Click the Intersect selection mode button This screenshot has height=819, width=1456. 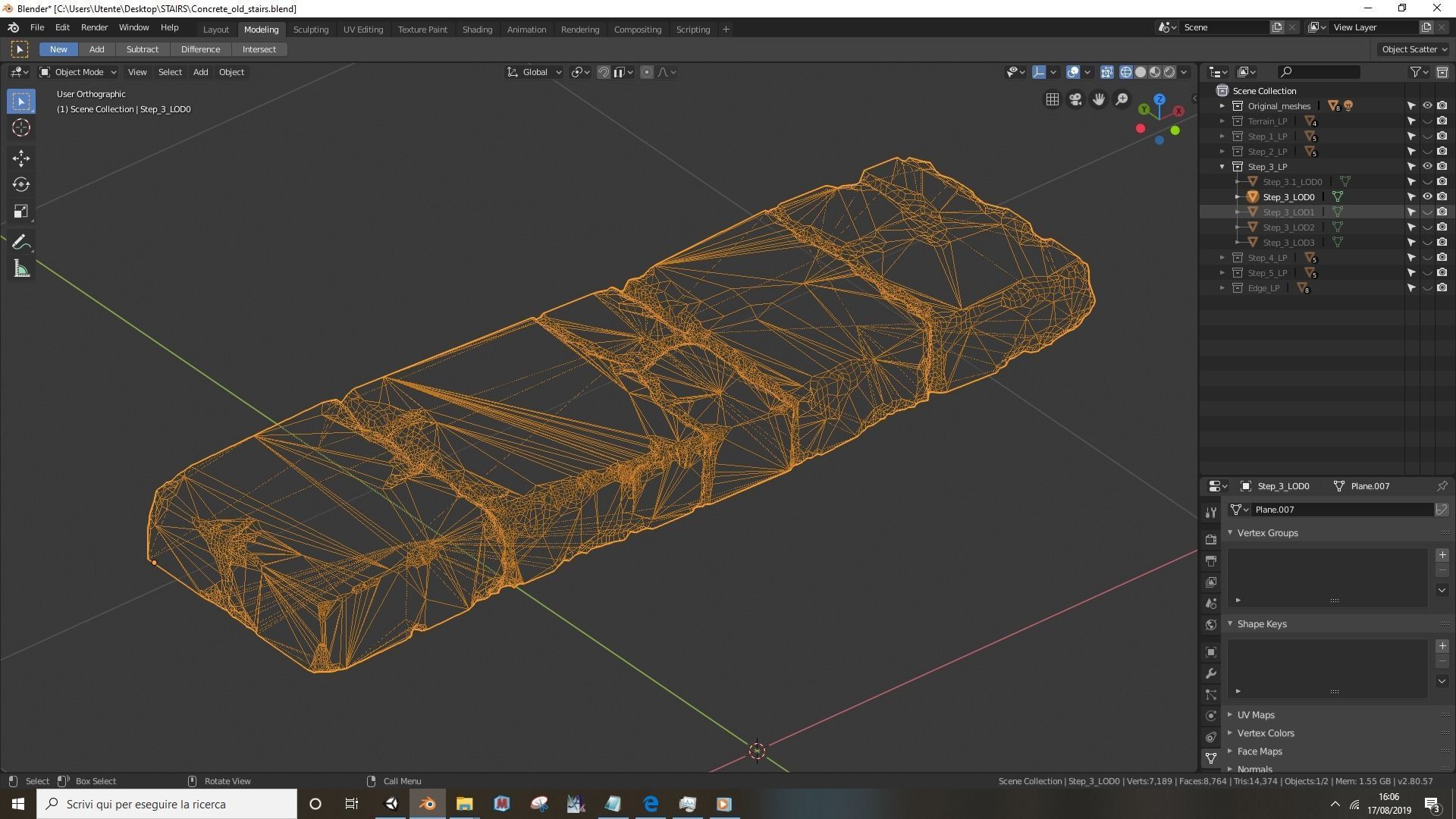[259, 49]
